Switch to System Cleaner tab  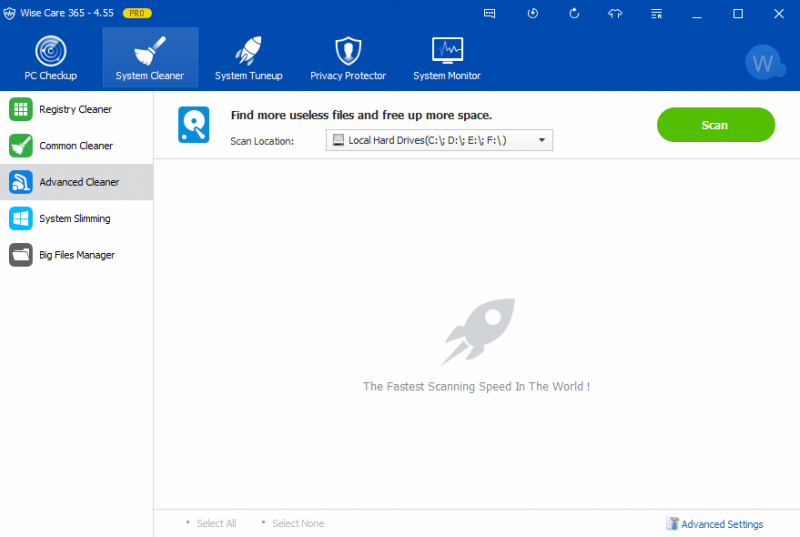[150, 58]
